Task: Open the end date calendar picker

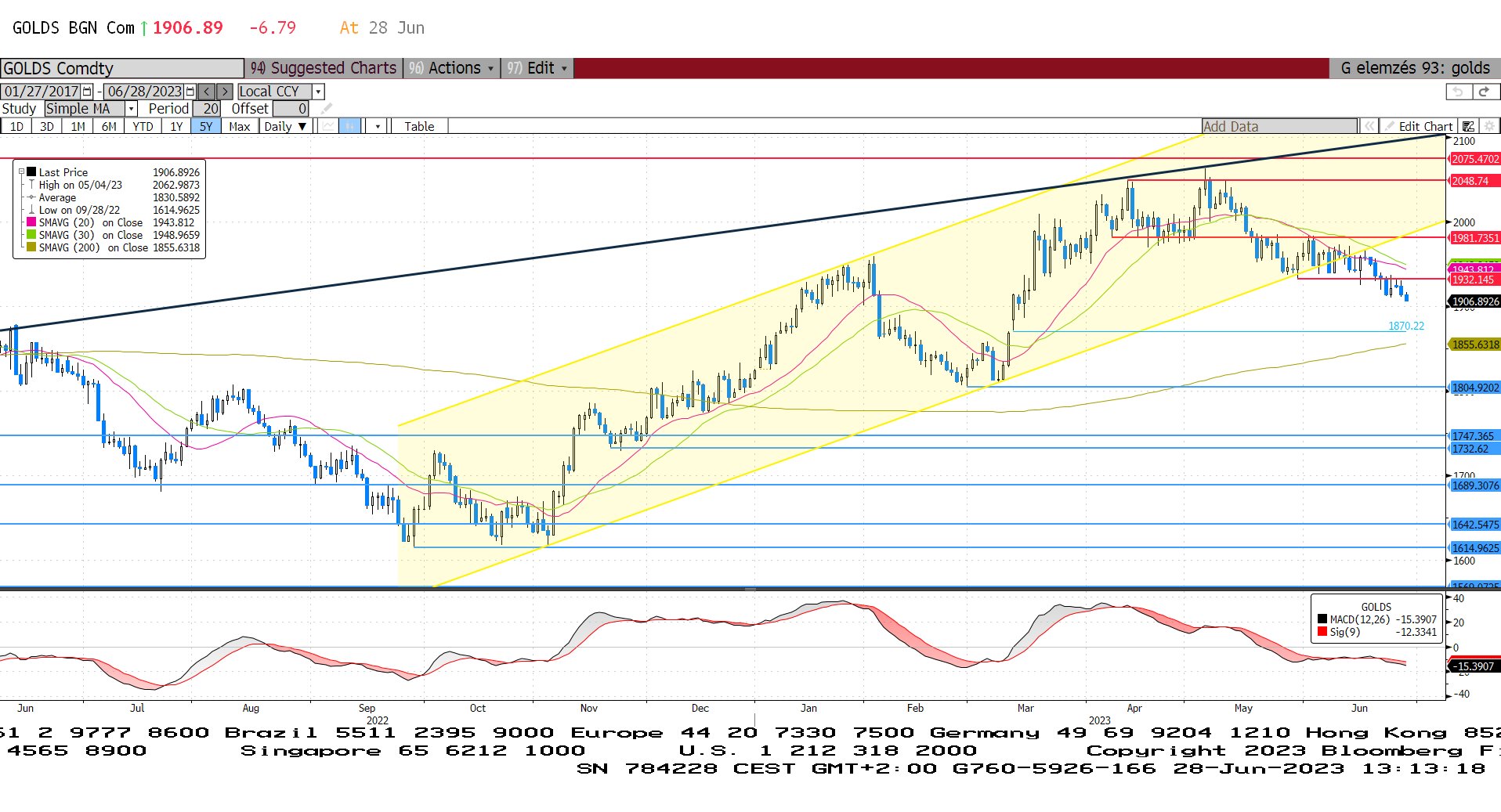Action: pyautogui.click(x=190, y=92)
